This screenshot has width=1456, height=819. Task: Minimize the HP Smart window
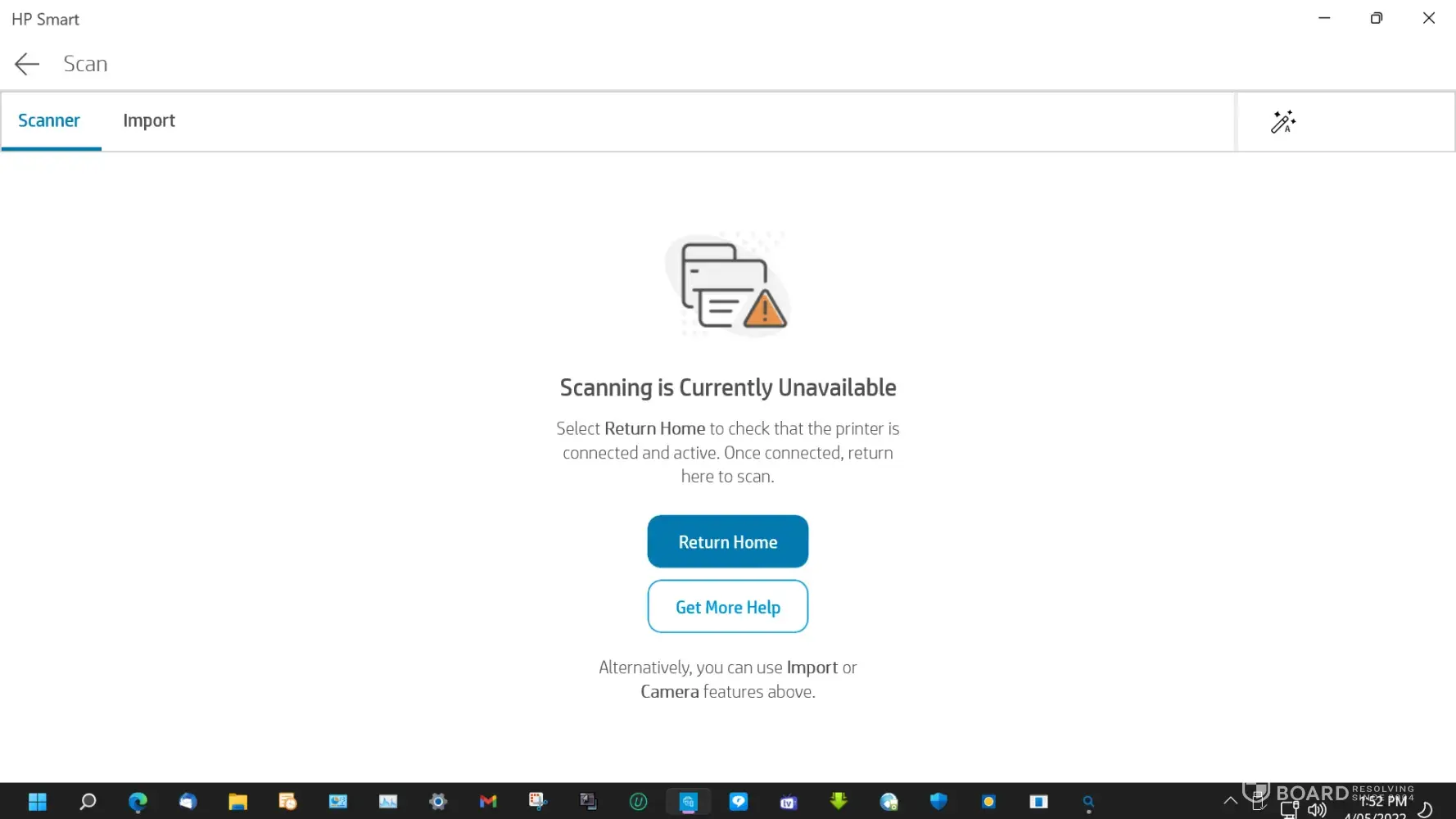tap(1324, 18)
